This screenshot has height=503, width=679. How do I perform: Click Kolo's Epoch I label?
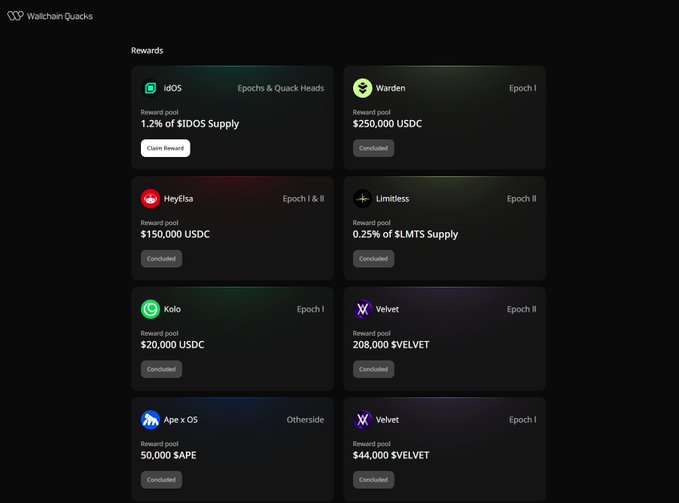point(310,309)
